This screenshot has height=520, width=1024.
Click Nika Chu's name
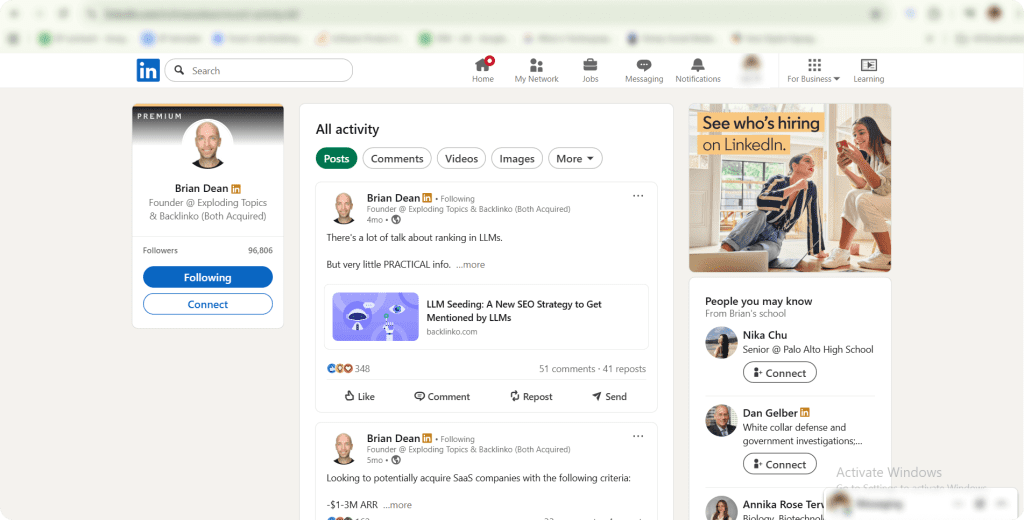(765, 335)
